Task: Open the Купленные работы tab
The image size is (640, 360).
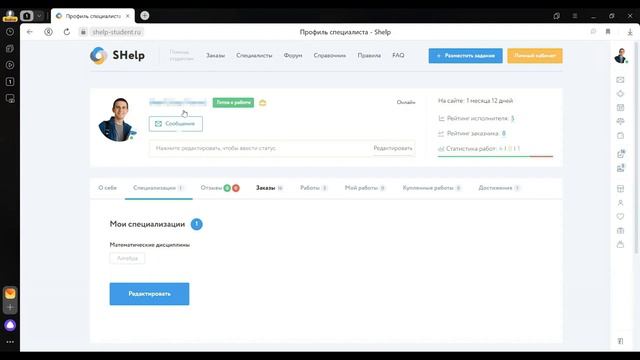Action: (431, 188)
